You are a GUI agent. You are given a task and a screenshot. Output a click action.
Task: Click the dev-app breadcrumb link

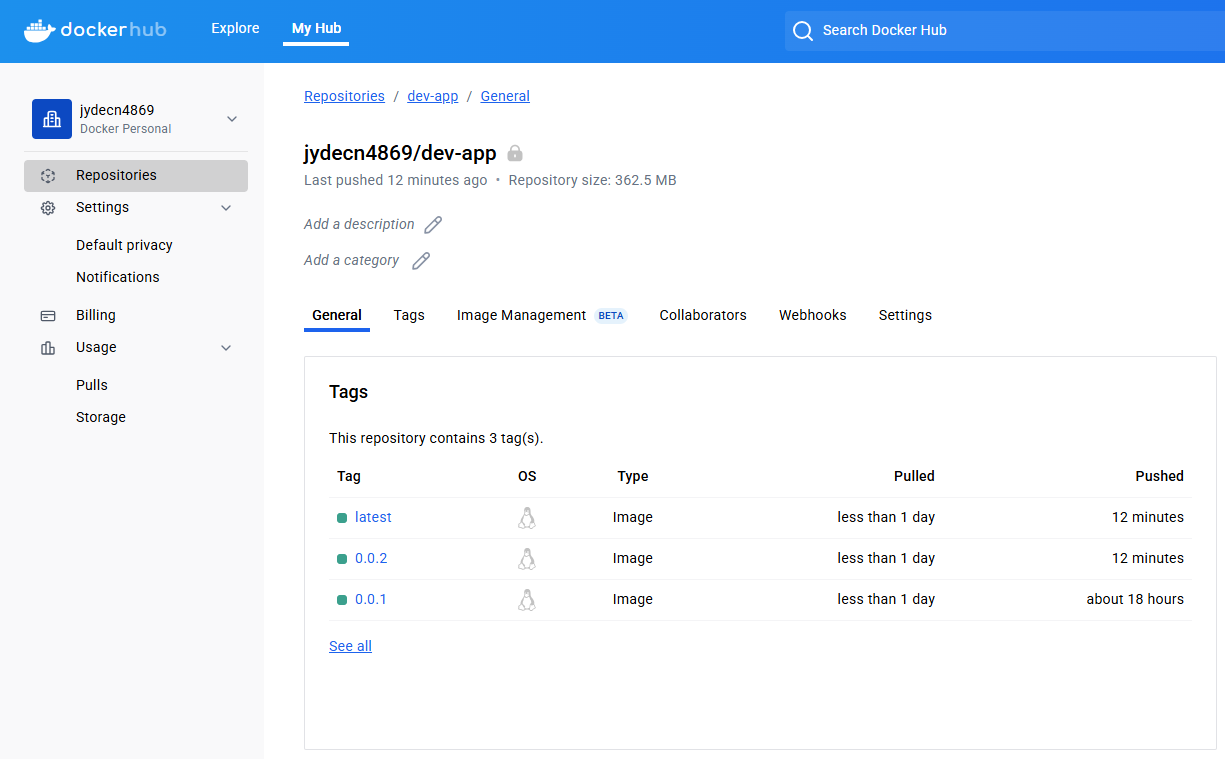coord(433,96)
